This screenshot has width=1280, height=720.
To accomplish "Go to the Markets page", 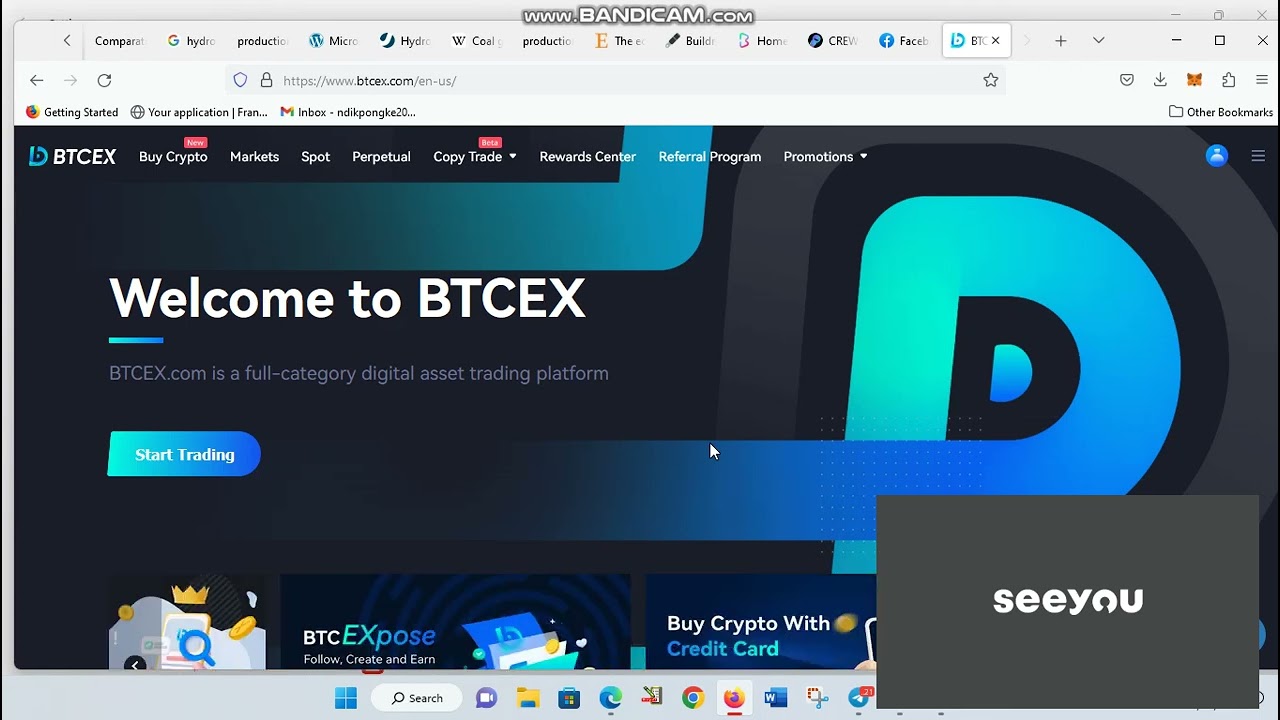I will pos(254,157).
